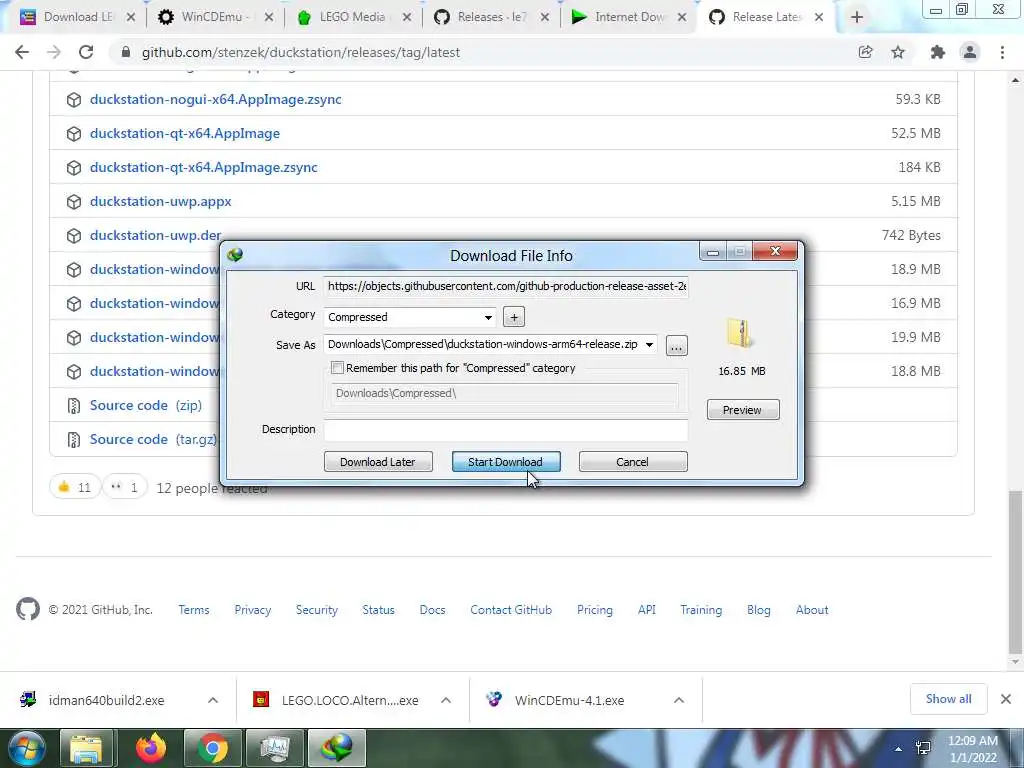Browse save location with ellipsis button

coord(677,345)
